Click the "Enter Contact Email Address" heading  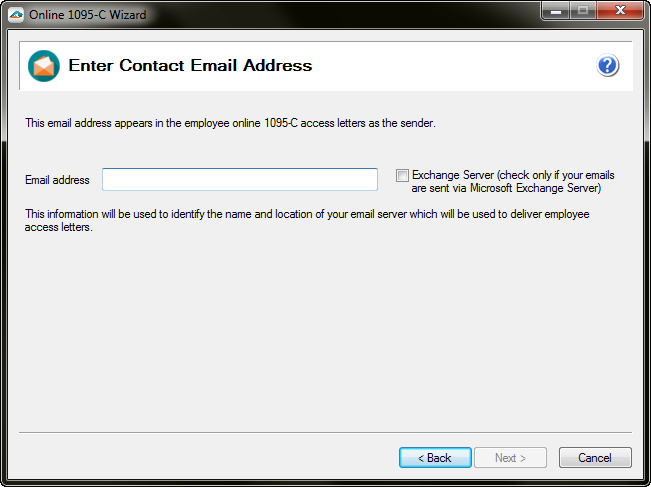click(x=190, y=66)
